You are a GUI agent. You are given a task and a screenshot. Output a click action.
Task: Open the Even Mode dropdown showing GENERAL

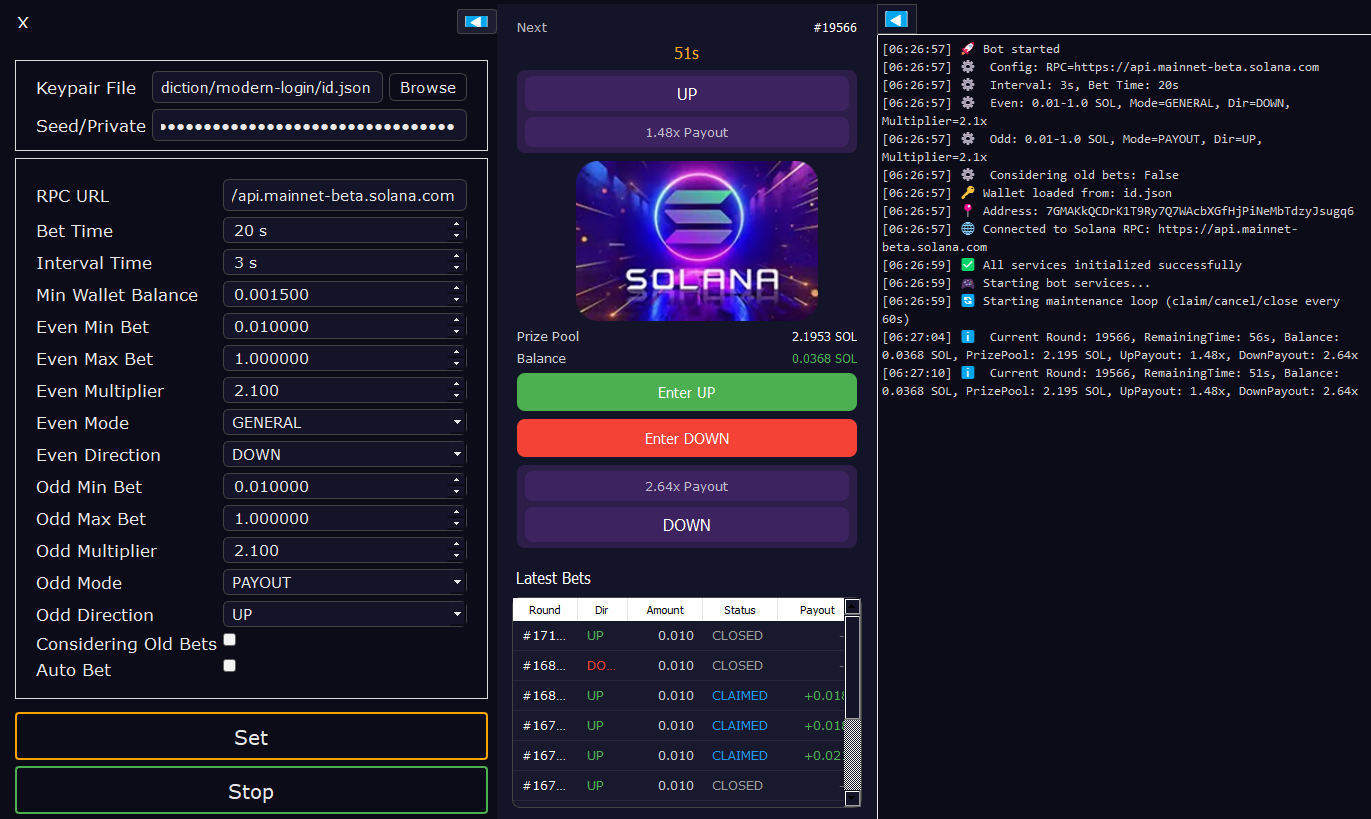click(344, 422)
